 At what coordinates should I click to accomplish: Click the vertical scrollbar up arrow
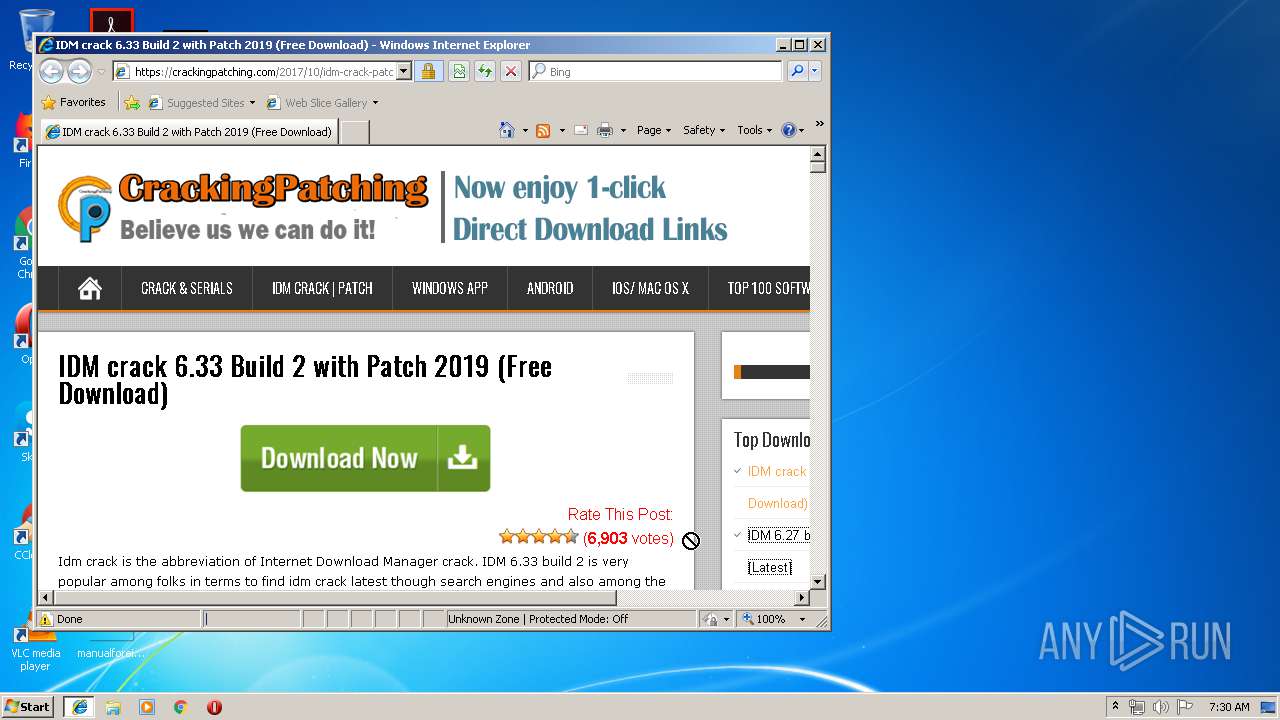pyautogui.click(x=817, y=154)
